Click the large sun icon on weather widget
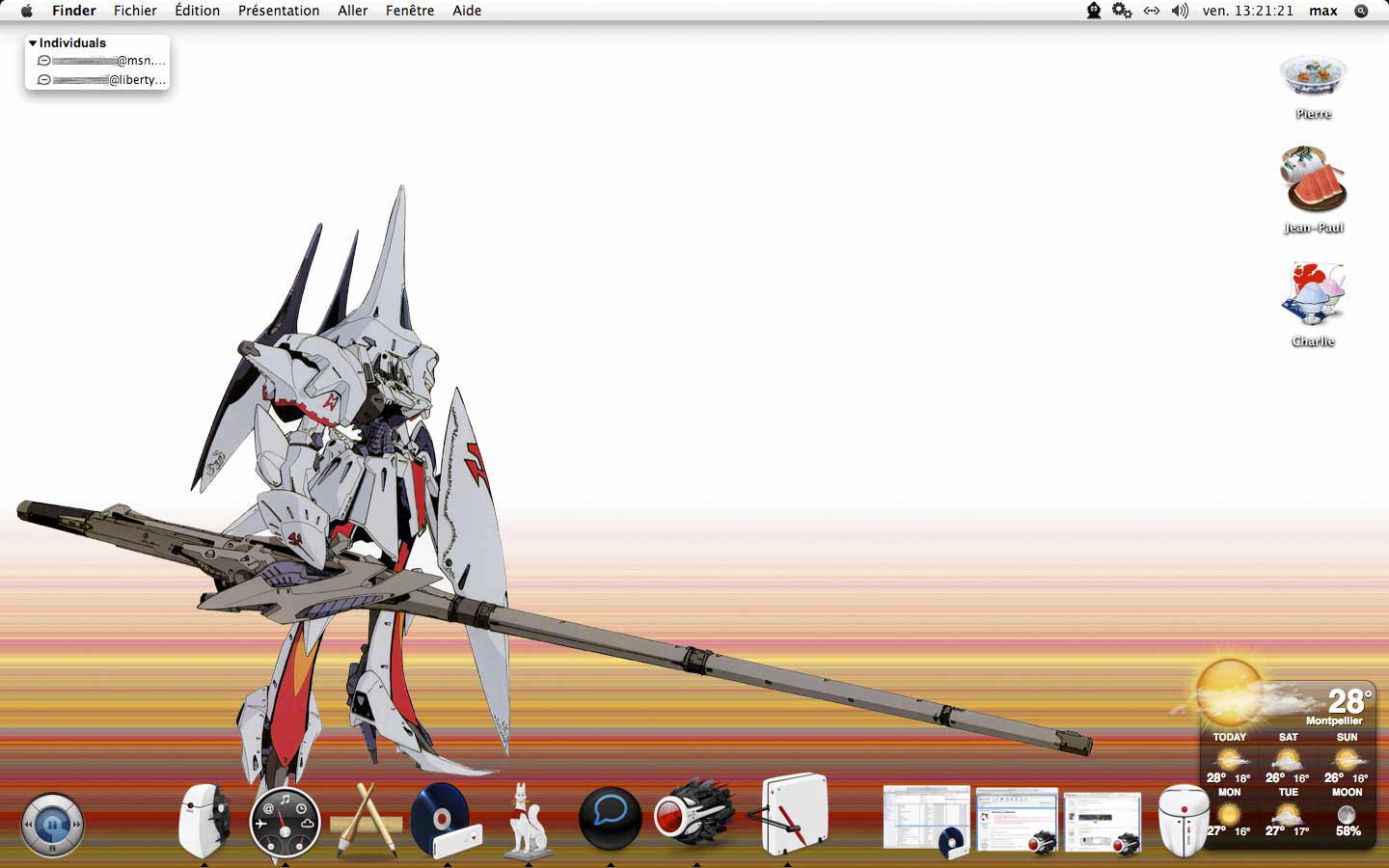This screenshot has width=1389, height=868. coord(1229,692)
